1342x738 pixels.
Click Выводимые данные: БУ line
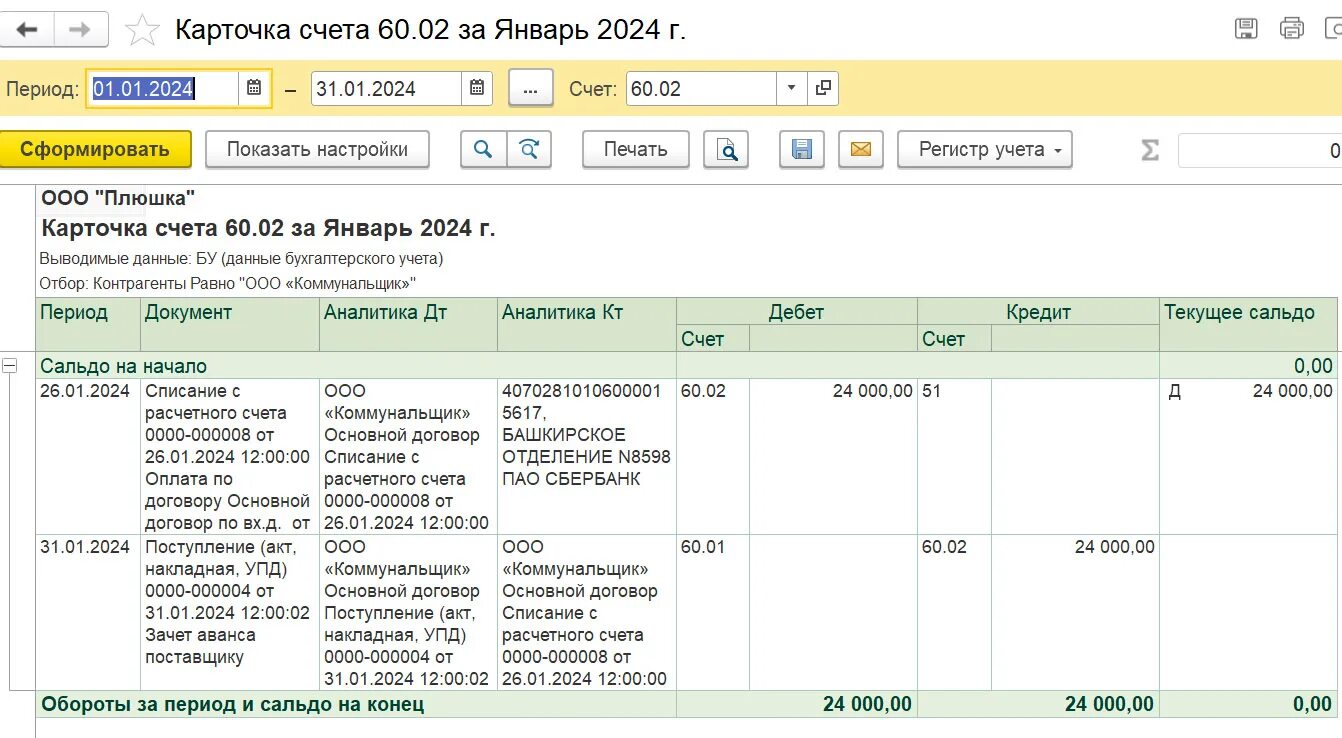[241, 258]
